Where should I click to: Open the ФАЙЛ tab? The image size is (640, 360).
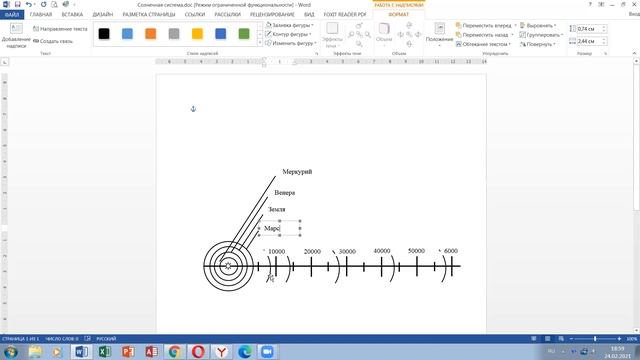tap(12, 15)
